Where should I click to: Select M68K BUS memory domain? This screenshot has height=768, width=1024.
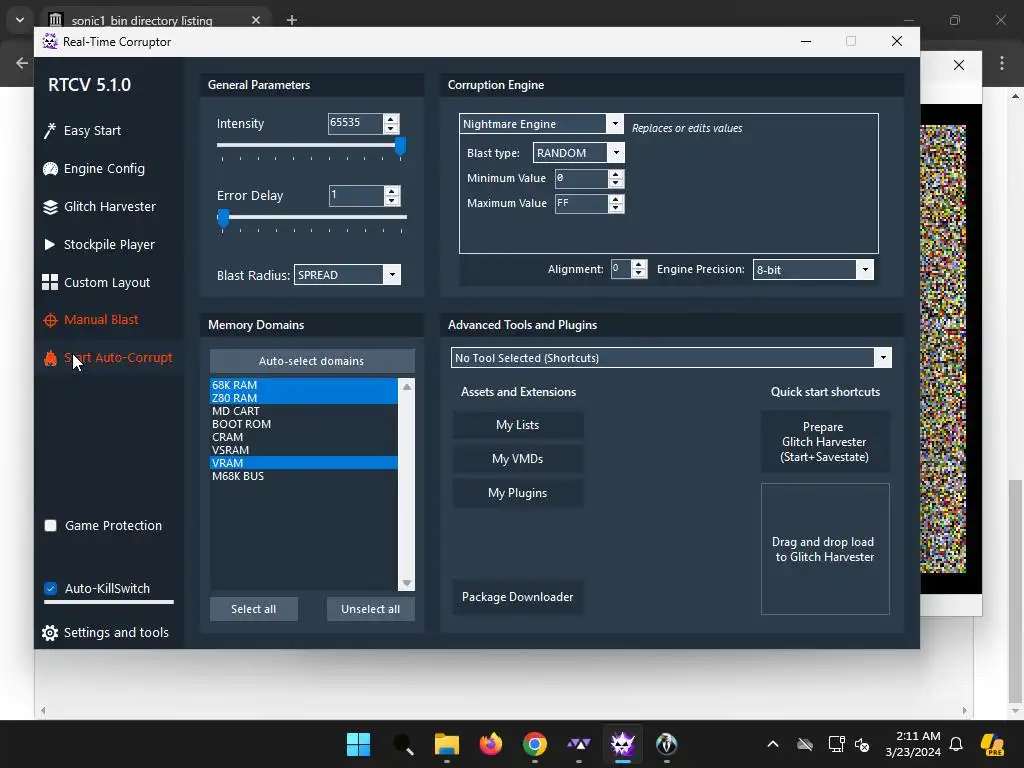(304, 476)
